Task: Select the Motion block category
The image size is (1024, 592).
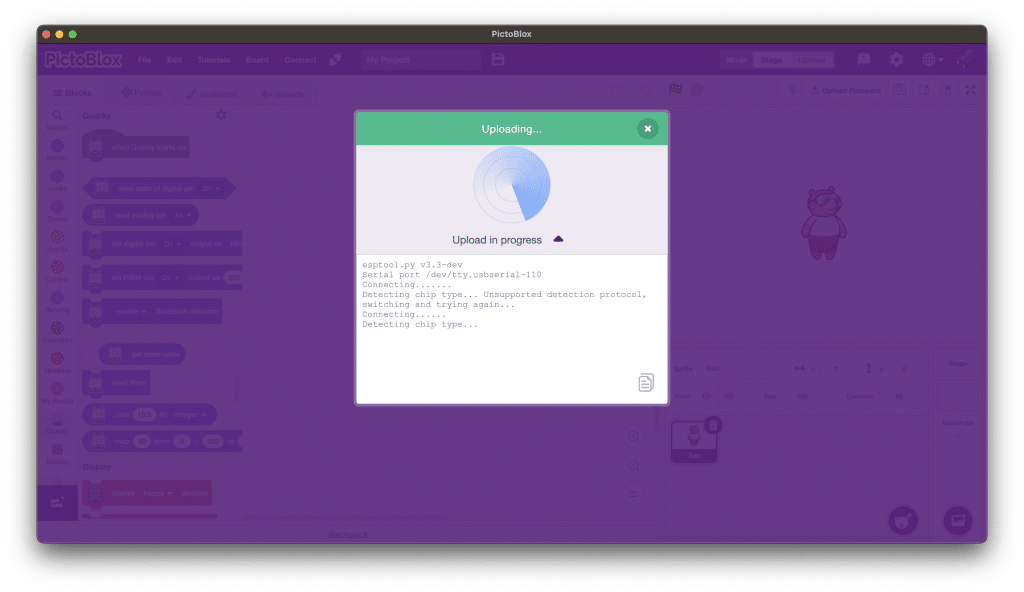Action: (57, 150)
